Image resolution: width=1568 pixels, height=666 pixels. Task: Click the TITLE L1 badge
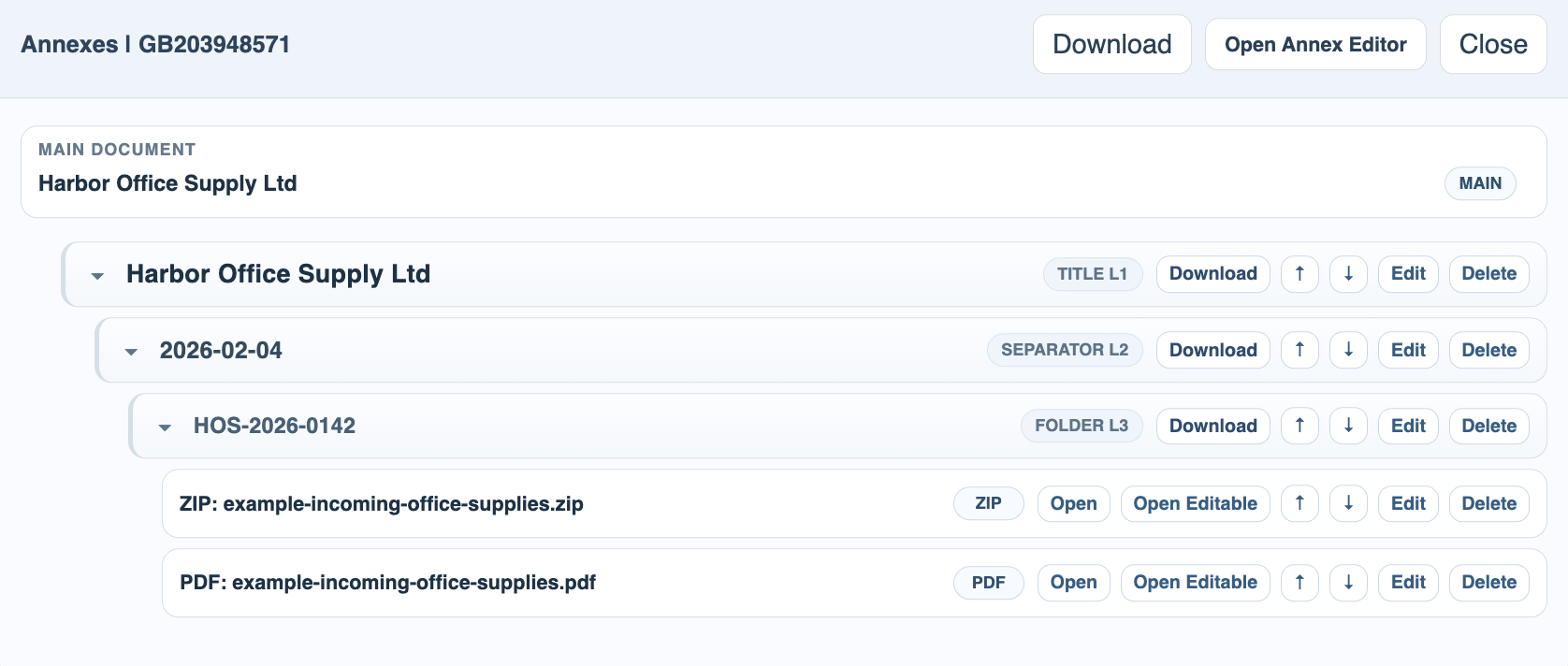coord(1093,274)
